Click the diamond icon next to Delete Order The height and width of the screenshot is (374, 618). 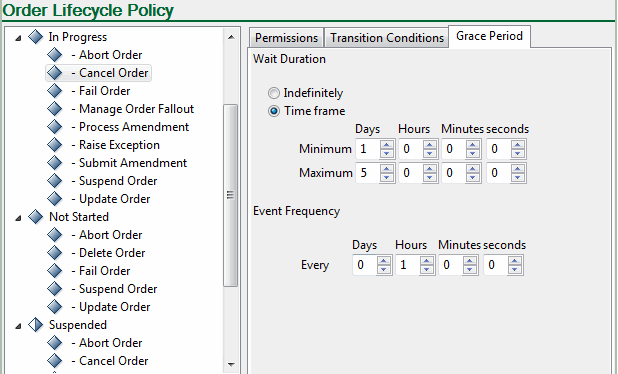54,253
